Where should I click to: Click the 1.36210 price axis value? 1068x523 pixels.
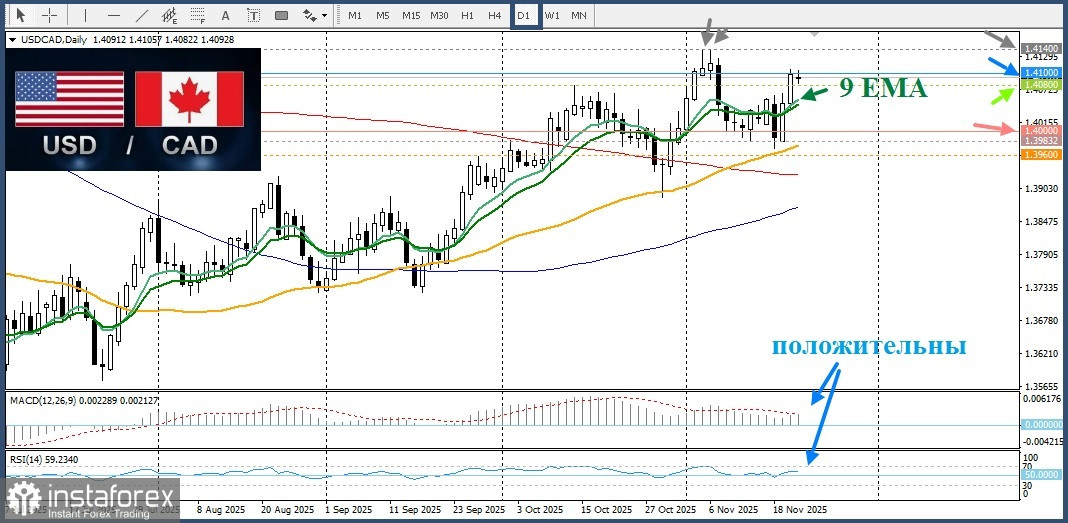point(1039,354)
